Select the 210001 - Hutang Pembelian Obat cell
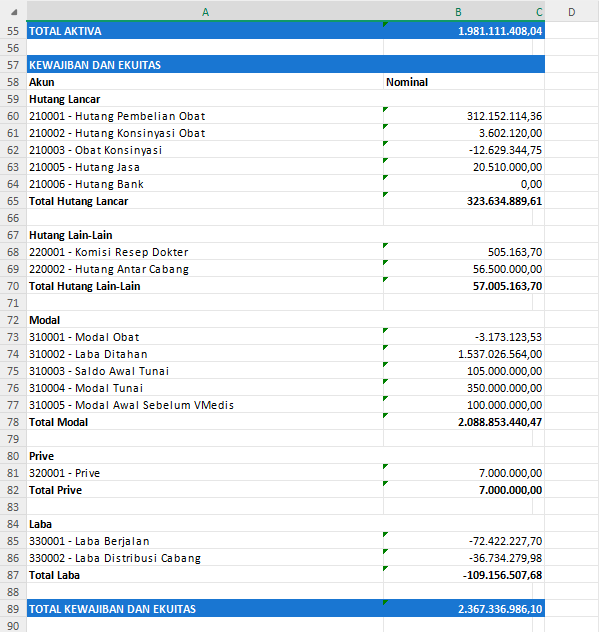 pos(205,116)
